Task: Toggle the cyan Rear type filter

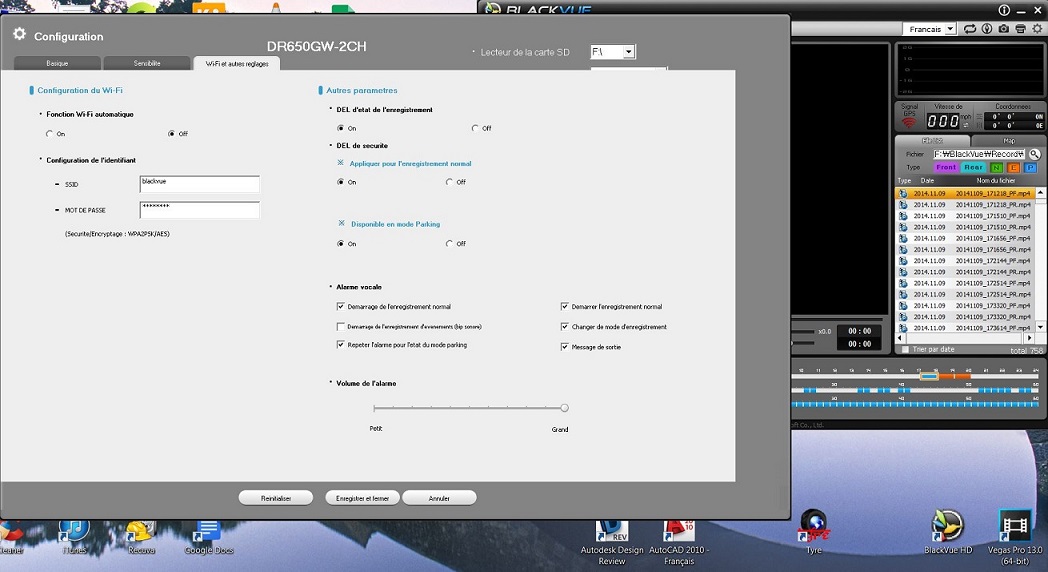Action: pos(973,168)
